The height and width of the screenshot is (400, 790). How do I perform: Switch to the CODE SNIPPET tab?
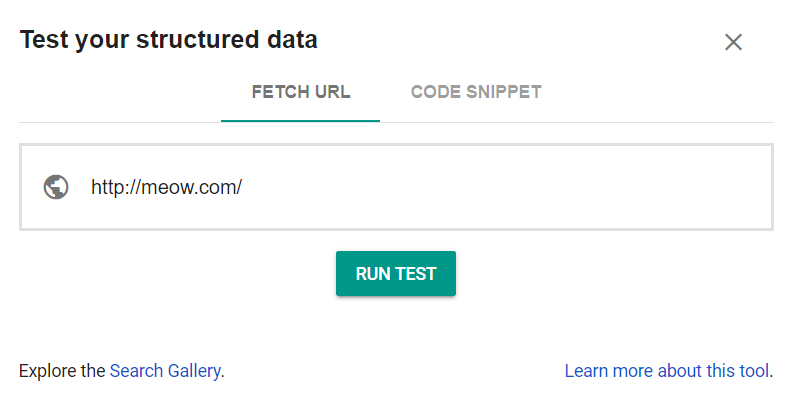[x=476, y=92]
